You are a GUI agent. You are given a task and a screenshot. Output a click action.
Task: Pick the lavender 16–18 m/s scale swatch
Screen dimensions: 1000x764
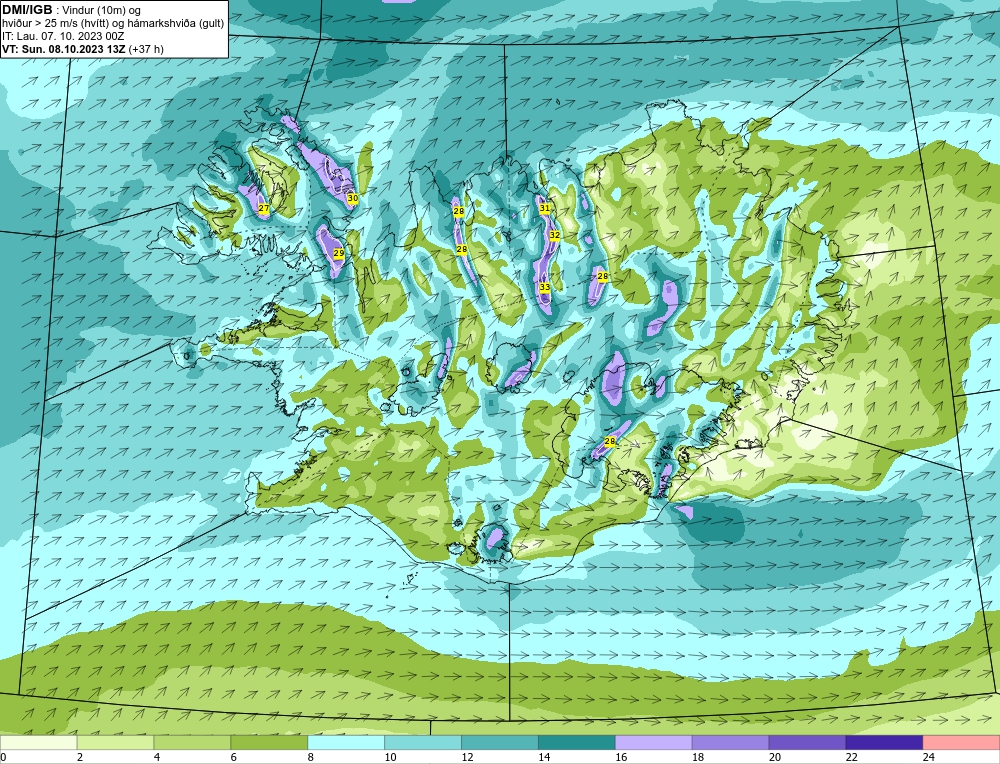click(x=654, y=743)
